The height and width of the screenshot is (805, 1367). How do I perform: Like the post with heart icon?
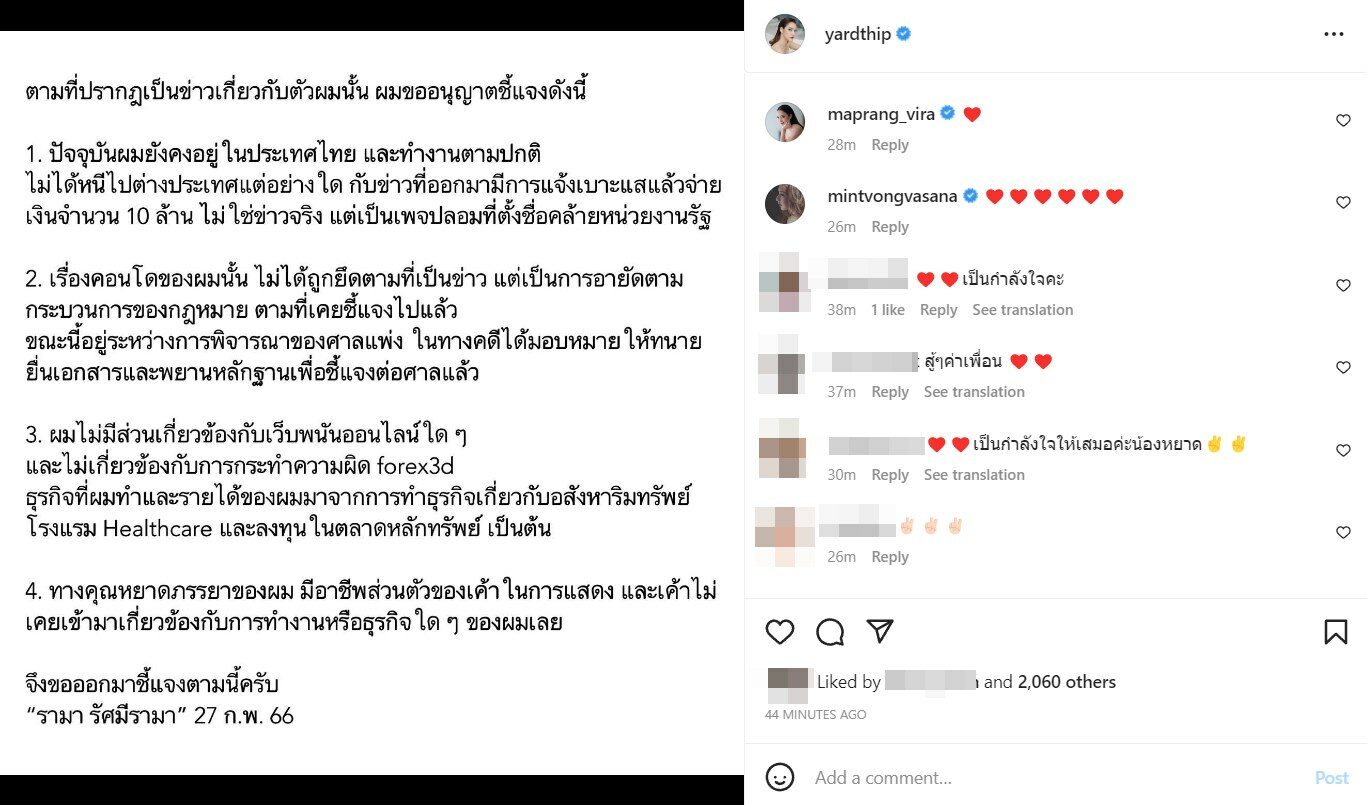(780, 631)
